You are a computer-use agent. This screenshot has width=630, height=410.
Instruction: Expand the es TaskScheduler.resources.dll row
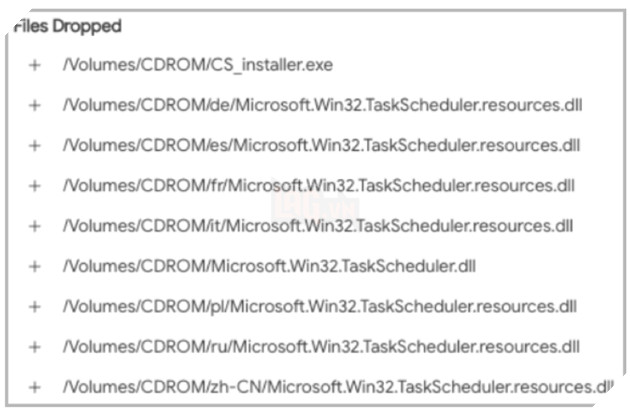(35, 145)
